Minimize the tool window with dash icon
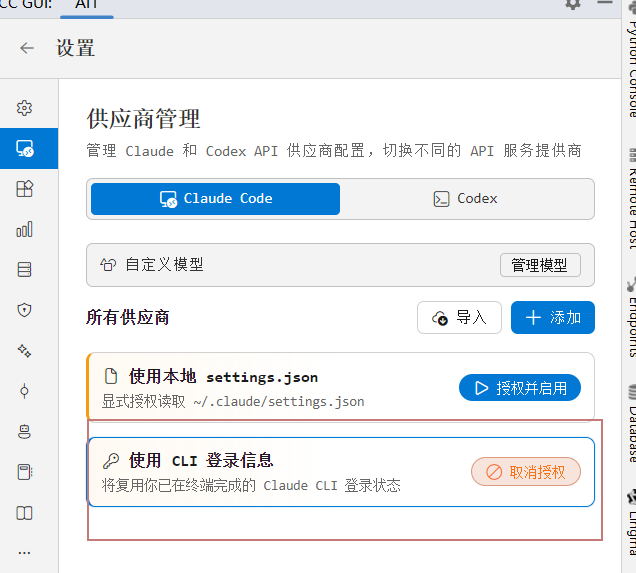The image size is (636, 573). (x=604, y=3)
